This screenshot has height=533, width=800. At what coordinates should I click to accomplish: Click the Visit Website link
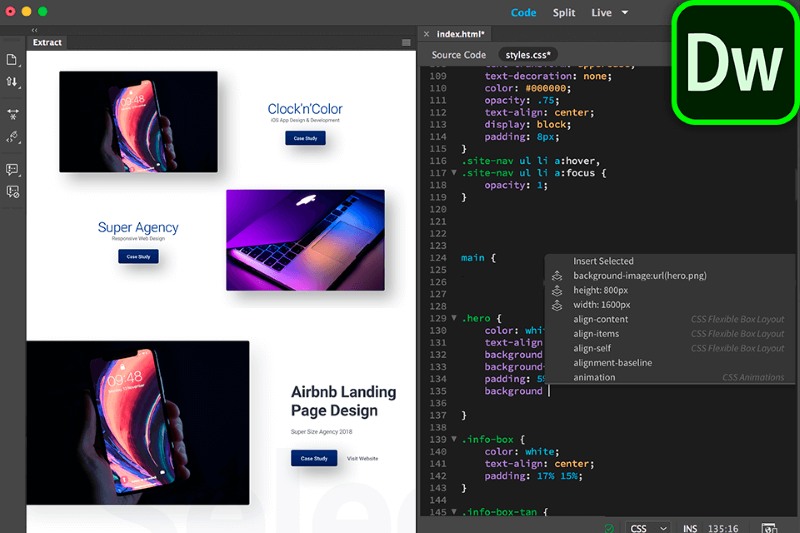(x=362, y=459)
